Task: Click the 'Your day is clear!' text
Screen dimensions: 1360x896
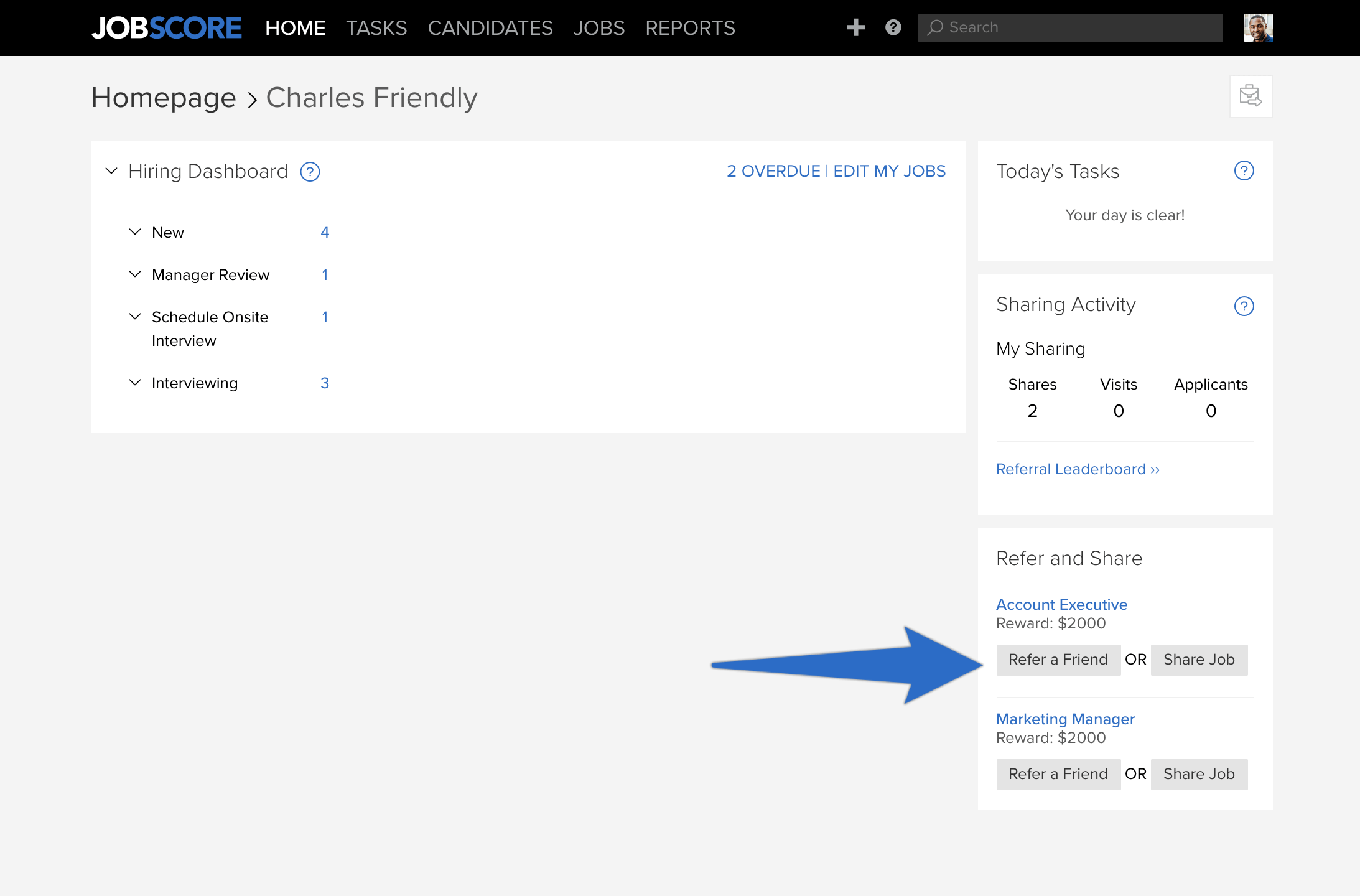Action: (1125, 215)
